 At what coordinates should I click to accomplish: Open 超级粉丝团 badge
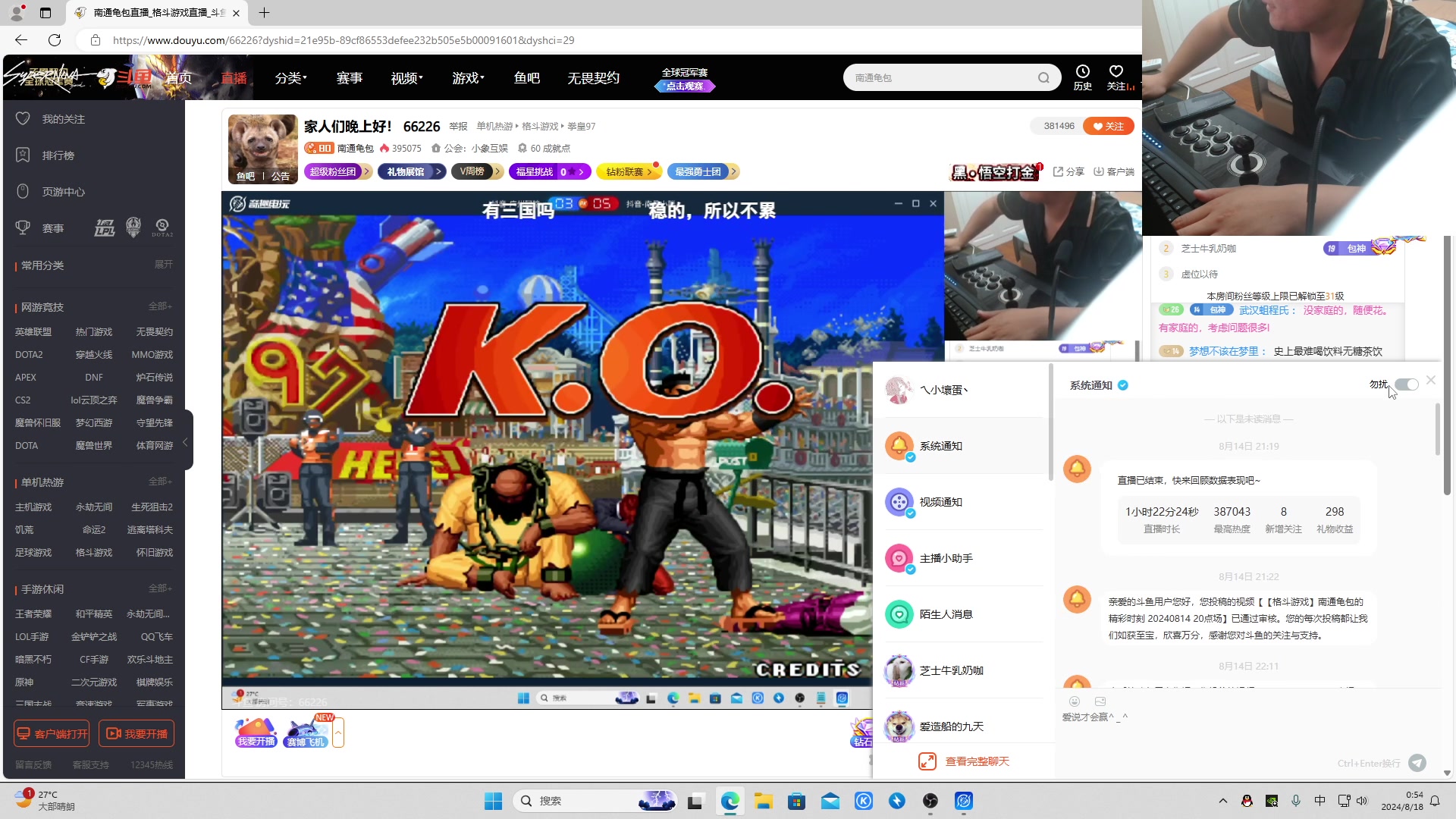tap(337, 172)
